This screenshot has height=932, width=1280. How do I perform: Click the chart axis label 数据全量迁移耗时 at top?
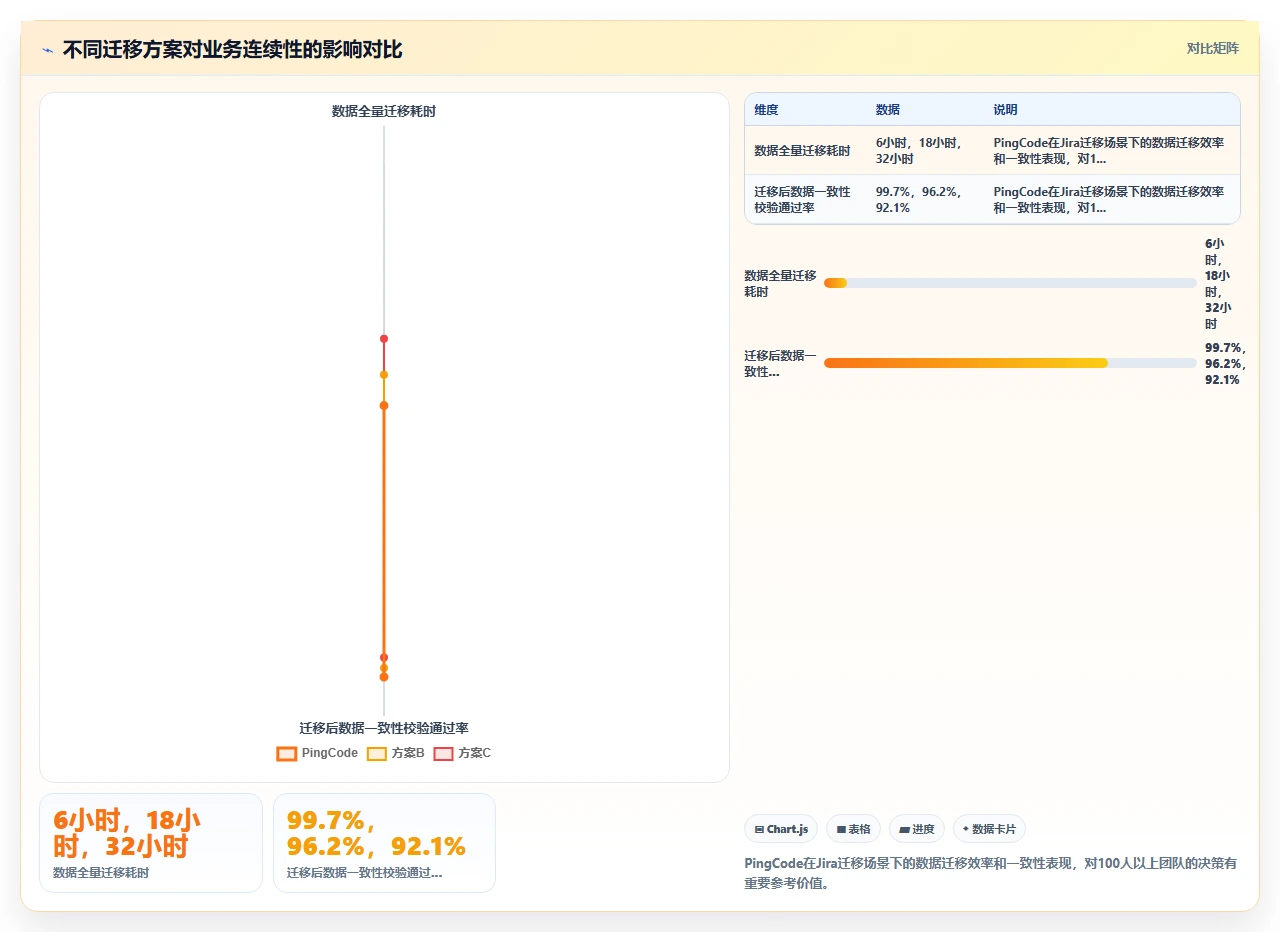coord(384,112)
